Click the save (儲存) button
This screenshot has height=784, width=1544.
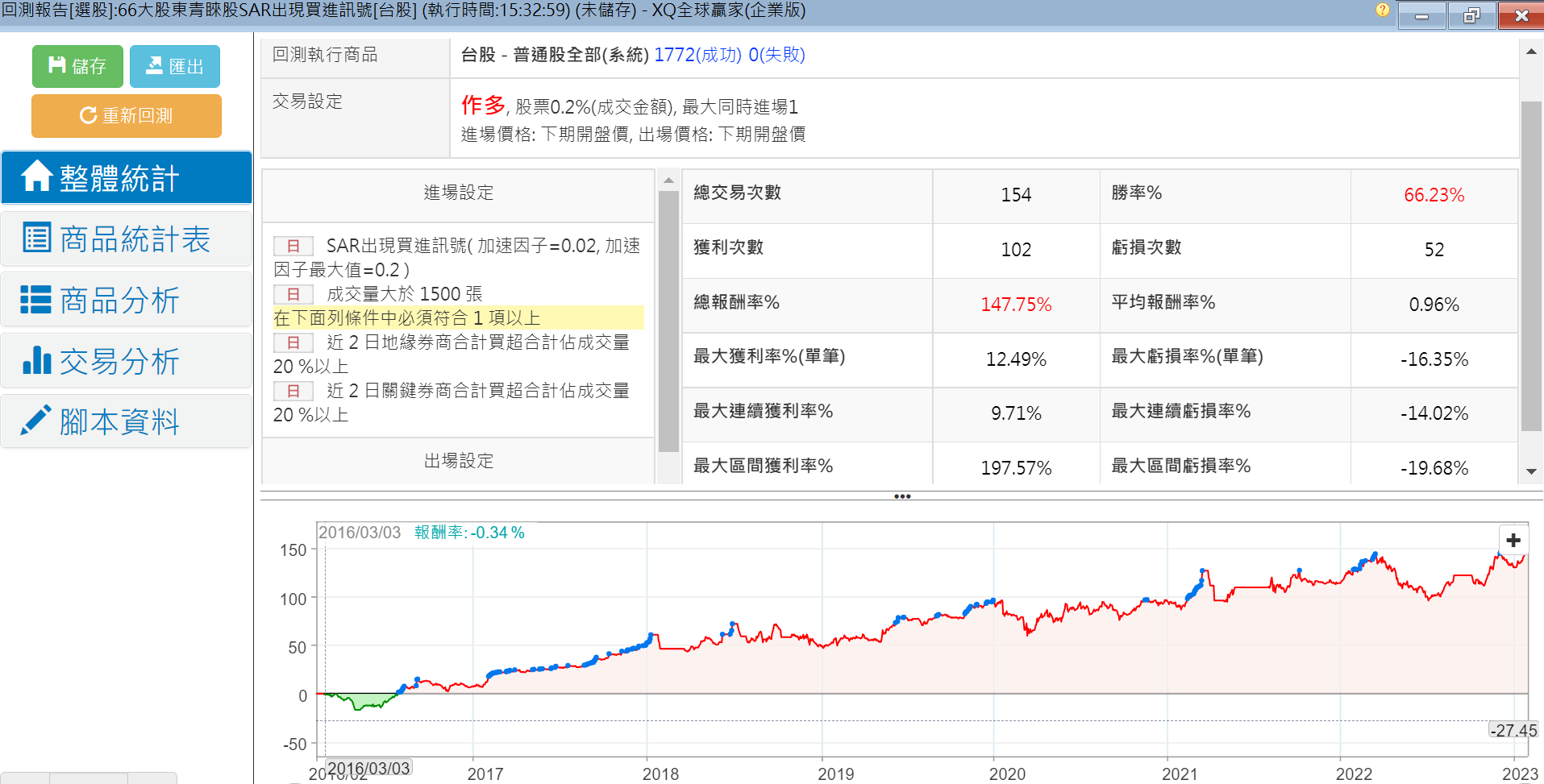pyautogui.click(x=77, y=66)
